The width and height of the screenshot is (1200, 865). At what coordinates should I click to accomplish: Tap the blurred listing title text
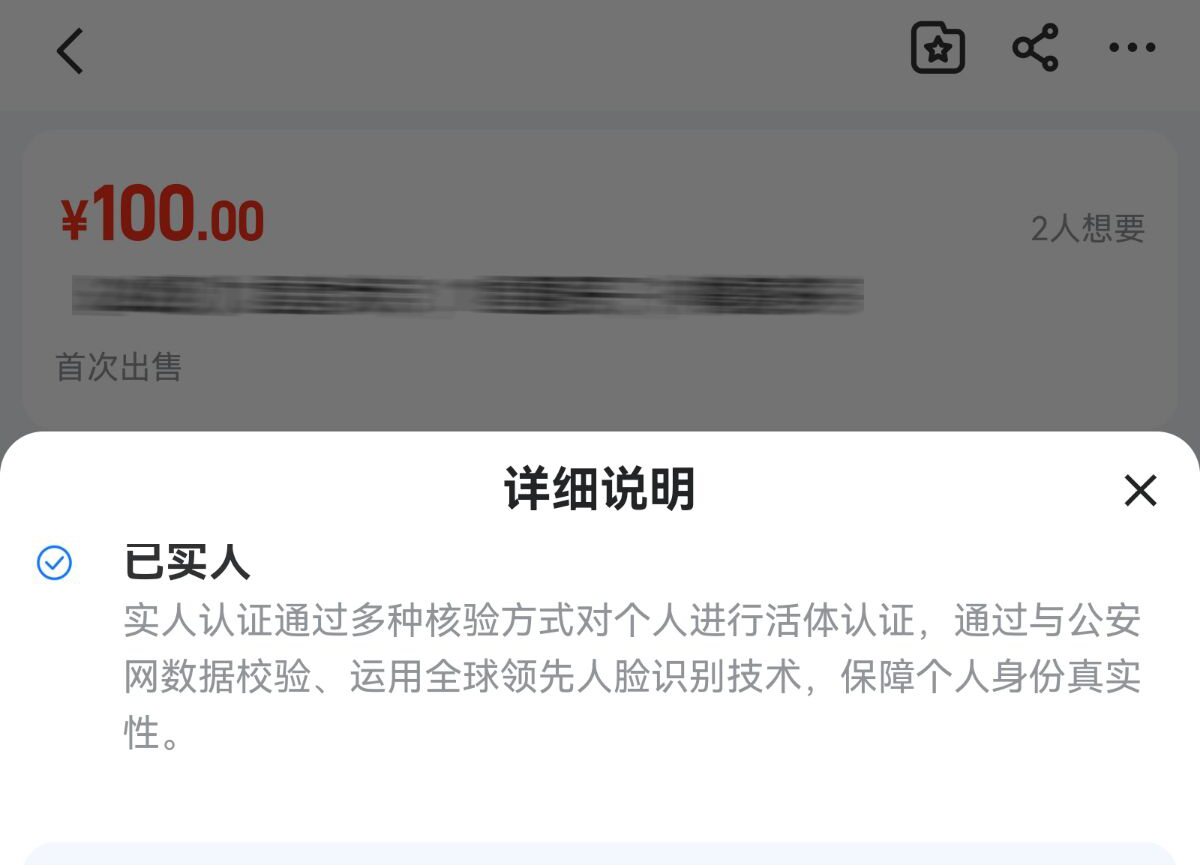pos(468,295)
